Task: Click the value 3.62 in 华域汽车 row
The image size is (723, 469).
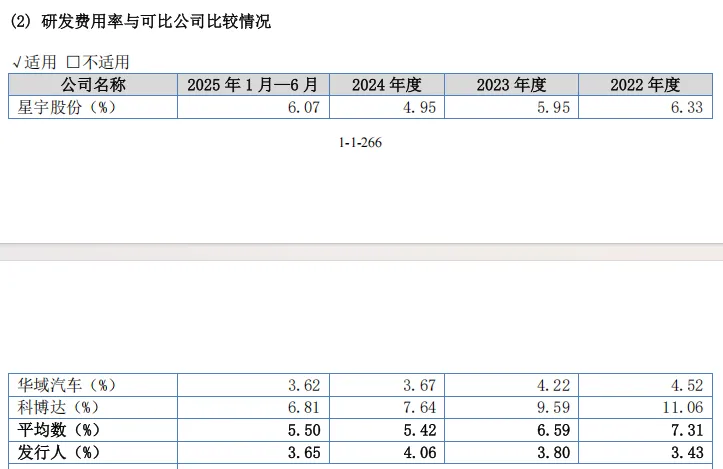Action: tap(304, 385)
